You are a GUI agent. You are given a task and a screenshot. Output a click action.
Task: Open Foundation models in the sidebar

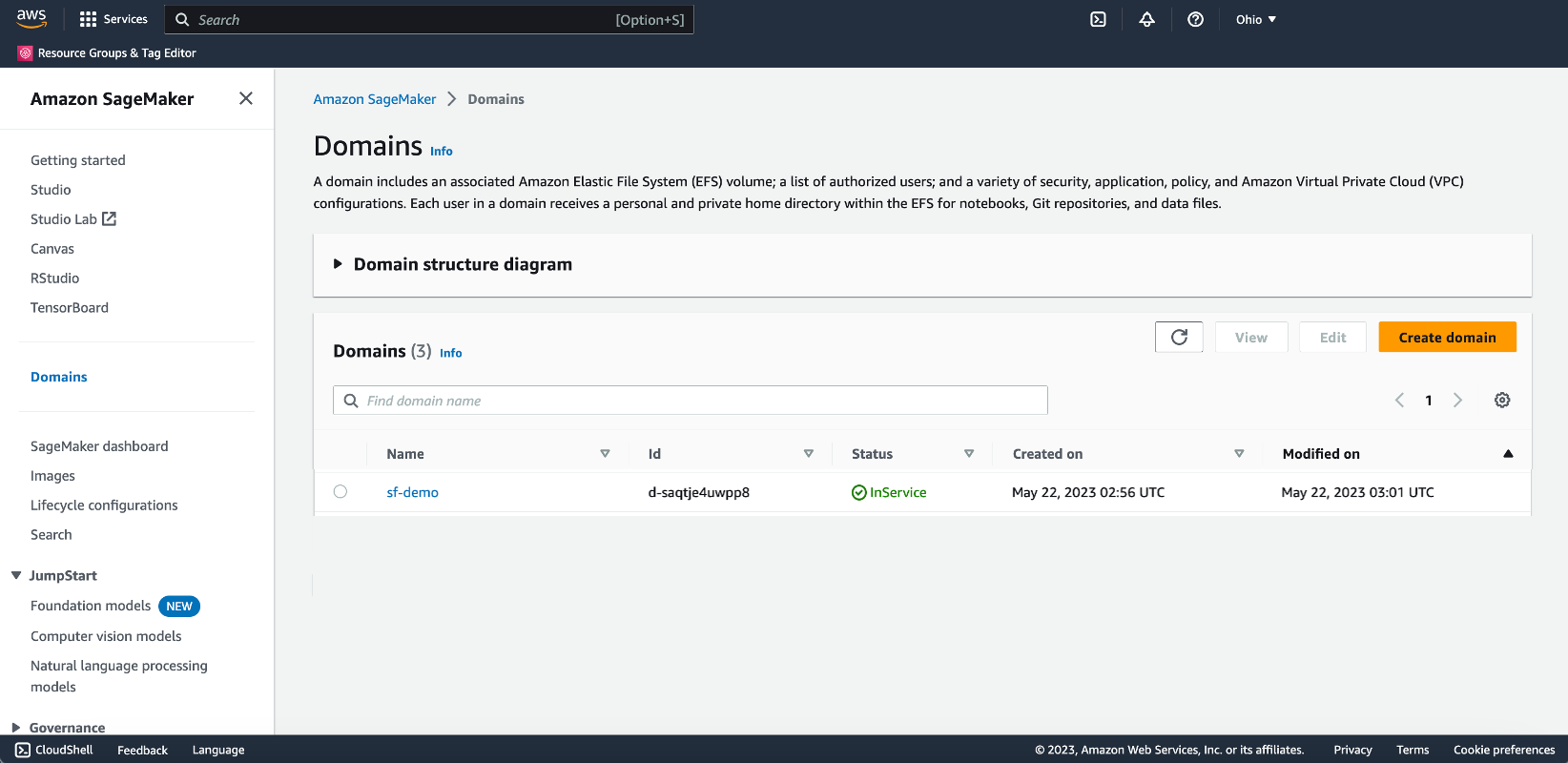(x=91, y=606)
